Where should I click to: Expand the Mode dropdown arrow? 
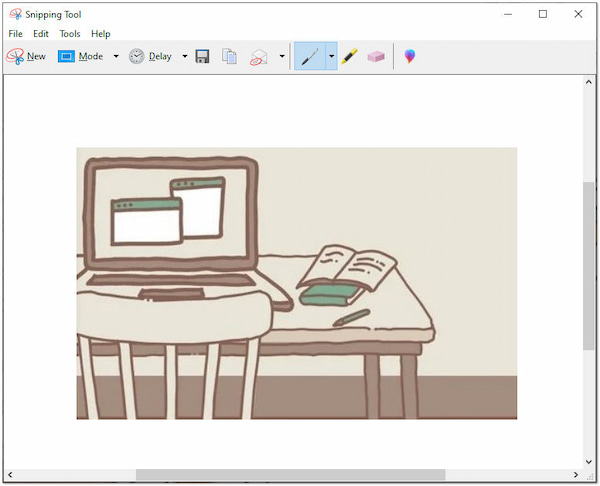116,57
